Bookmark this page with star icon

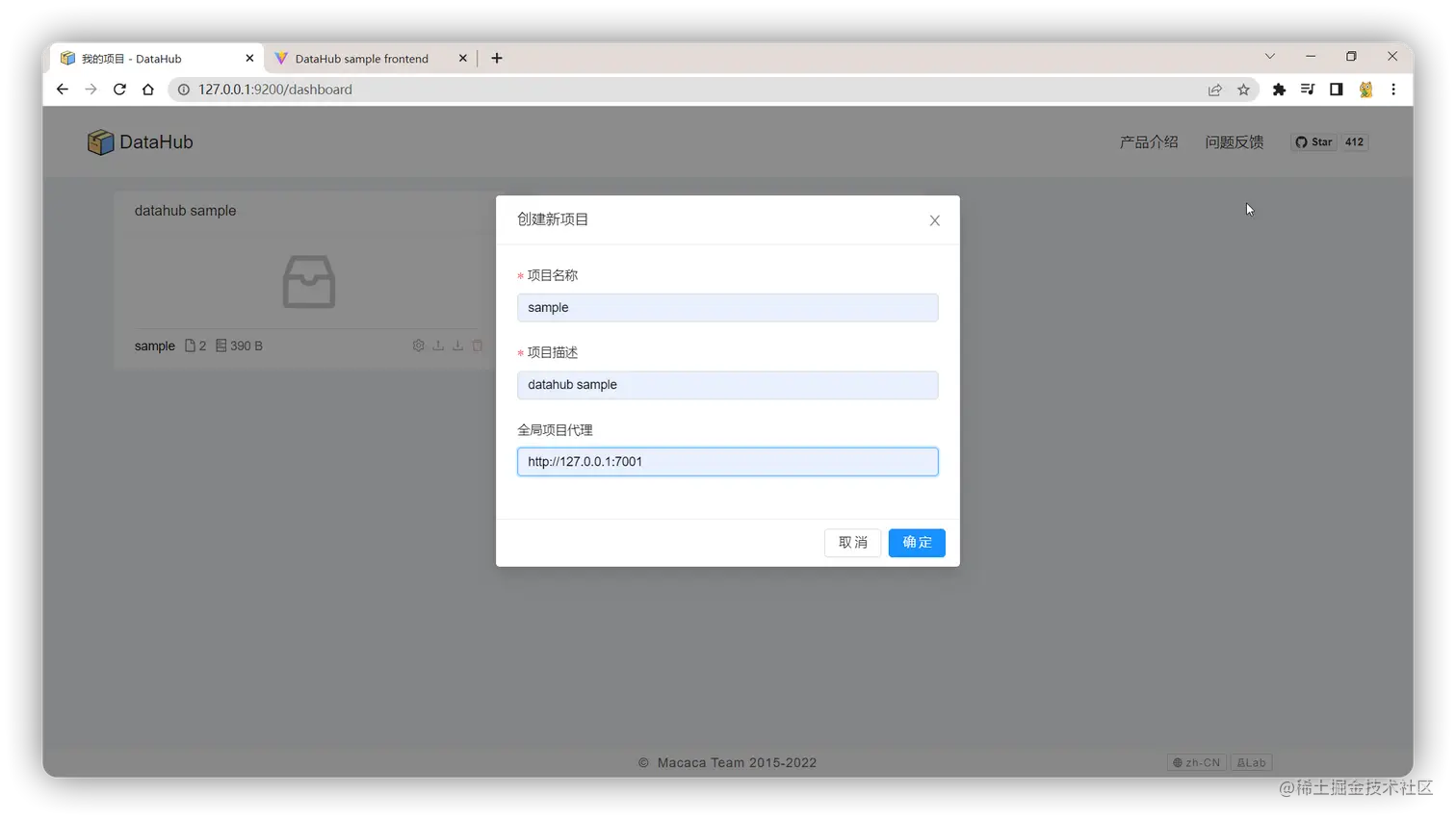tap(1243, 90)
